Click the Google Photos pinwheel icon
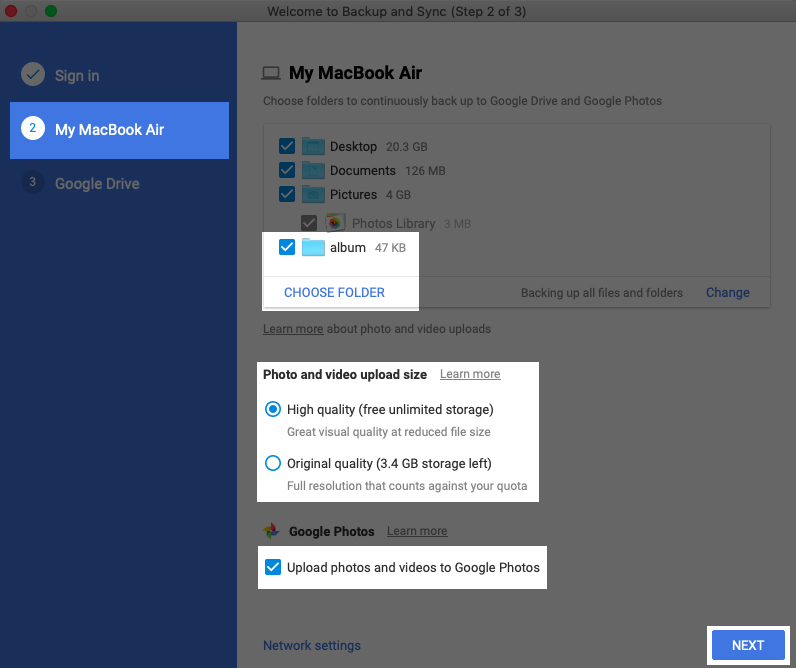 click(271, 531)
